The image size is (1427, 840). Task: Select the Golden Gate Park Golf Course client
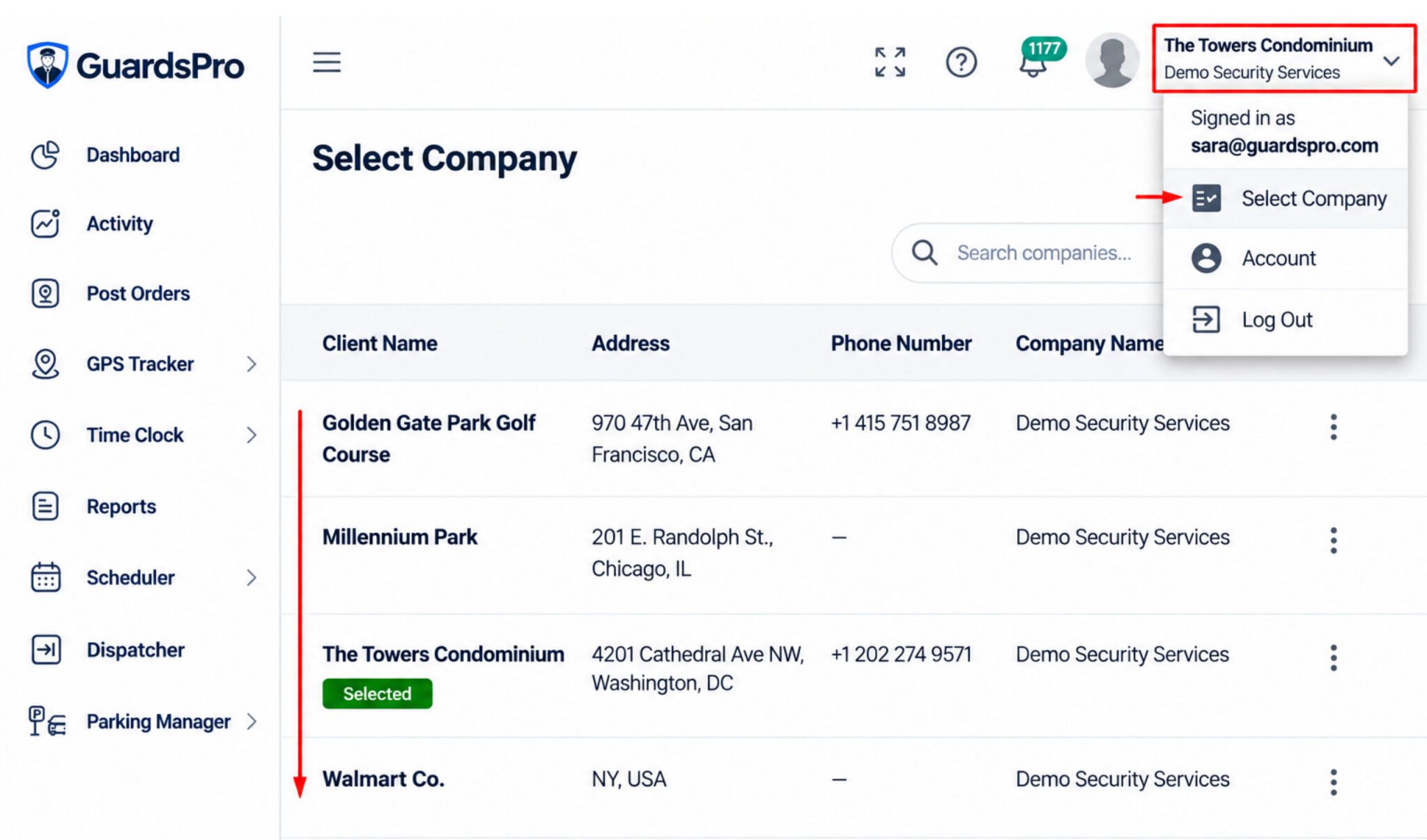point(429,438)
